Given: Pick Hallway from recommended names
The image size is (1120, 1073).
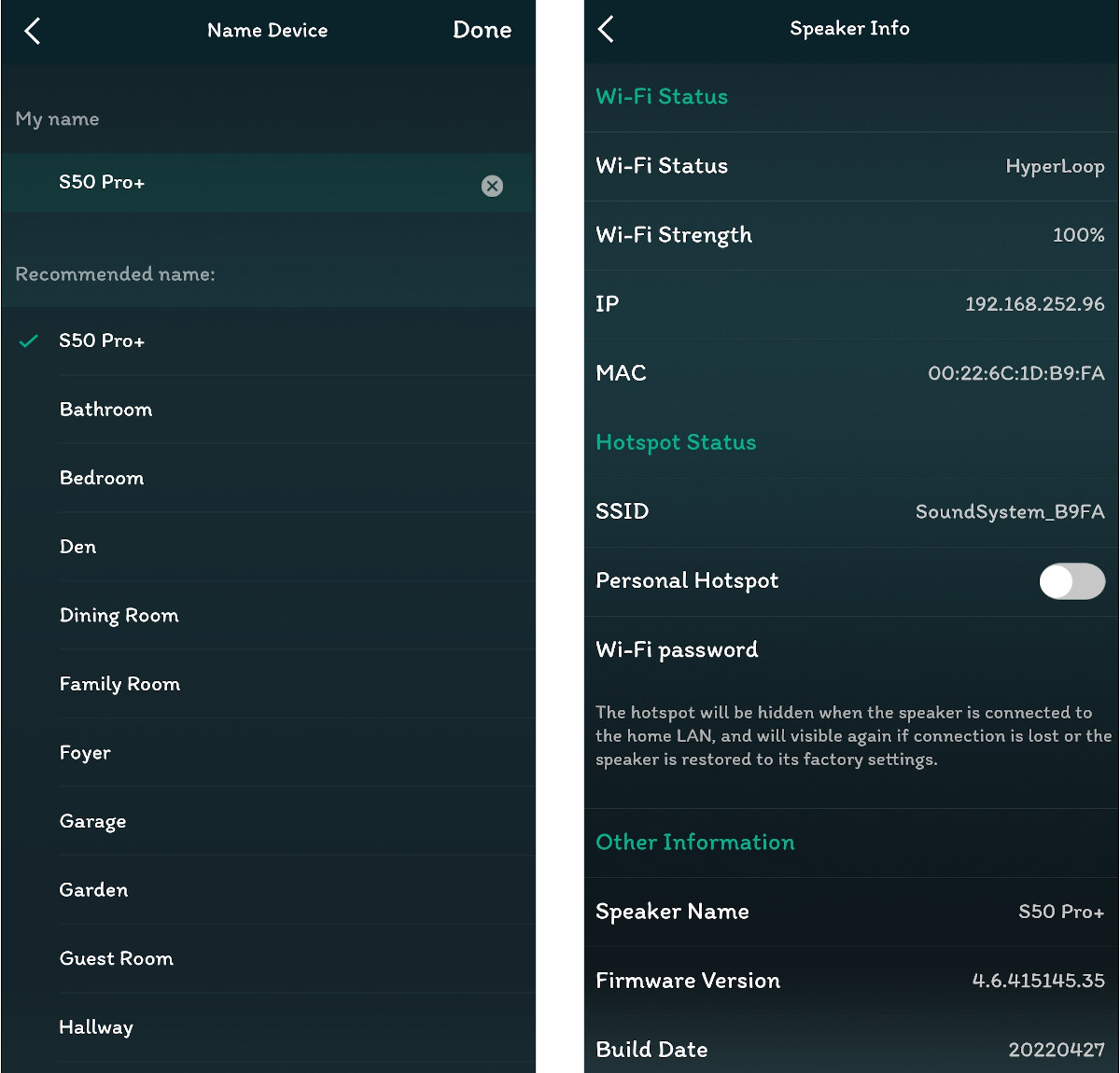Looking at the screenshot, I should (x=268, y=1027).
